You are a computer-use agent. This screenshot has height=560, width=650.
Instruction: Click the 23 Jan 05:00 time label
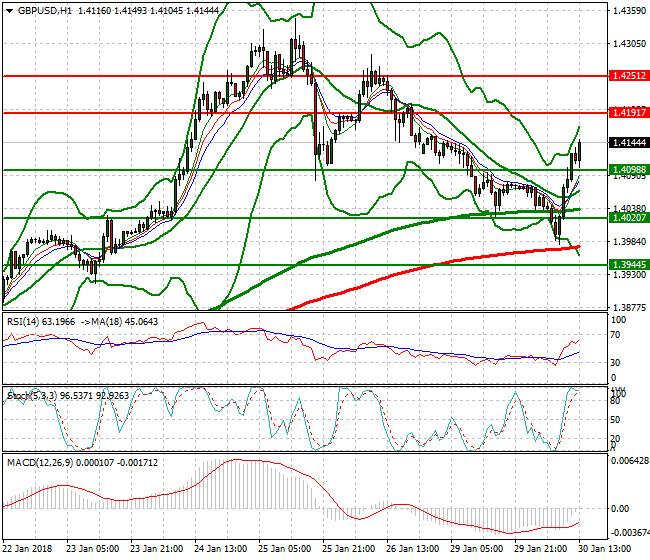tap(92, 549)
